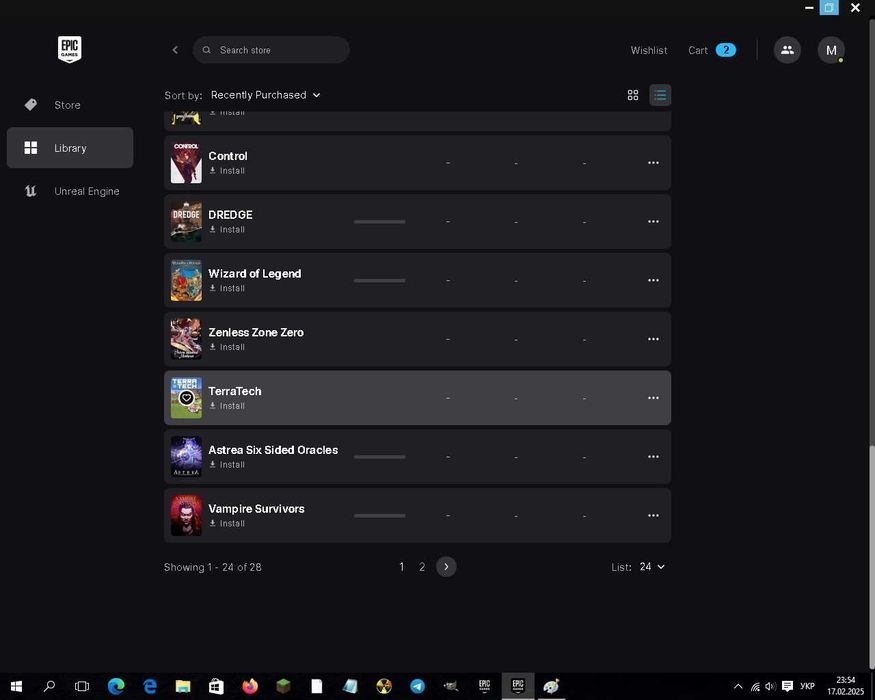This screenshot has height=700, width=875.
Task: Install TerraTech
Action: click(227, 406)
